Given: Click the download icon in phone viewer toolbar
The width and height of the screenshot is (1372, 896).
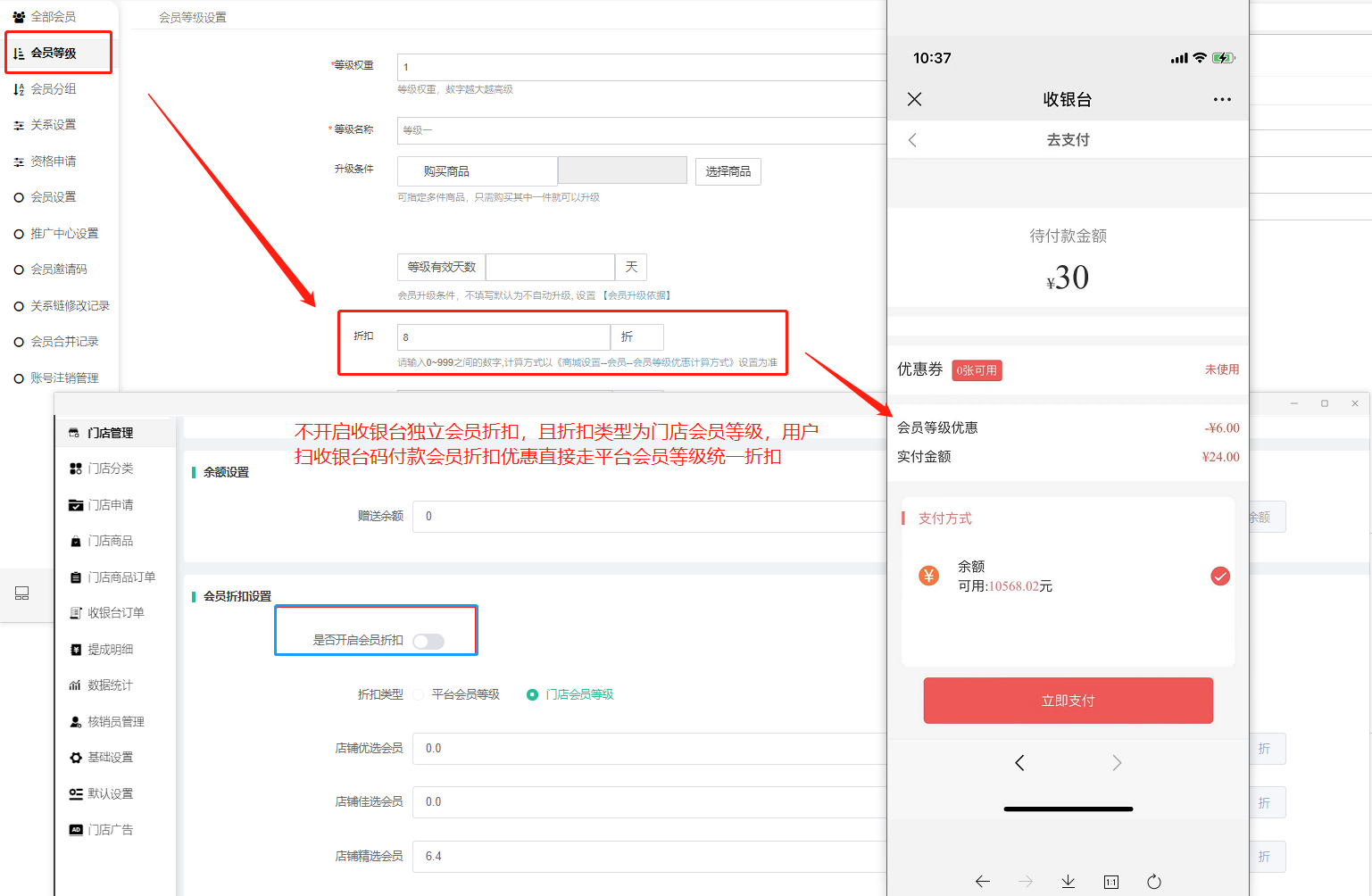Looking at the screenshot, I should [1068, 882].
